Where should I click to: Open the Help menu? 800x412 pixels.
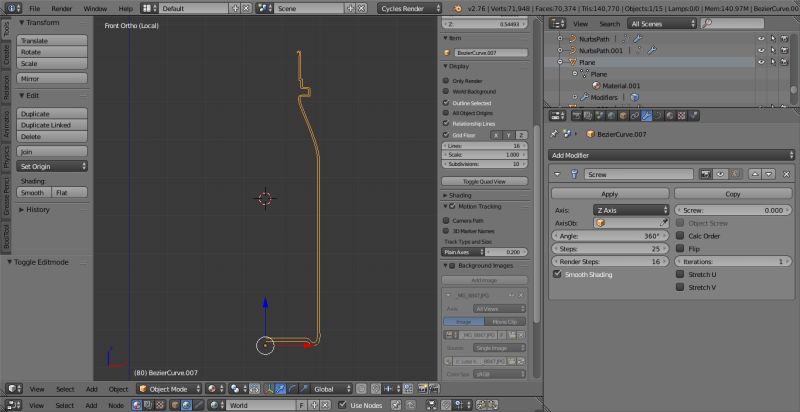(x=126, y=9)
